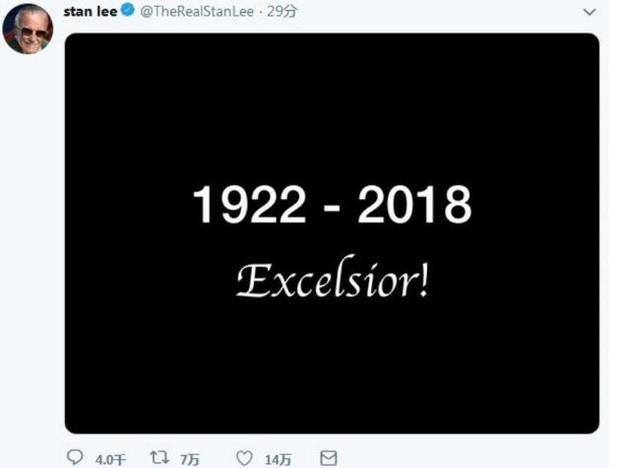
Task: Click the year 2018 in the image
Action: coord(414,207)
